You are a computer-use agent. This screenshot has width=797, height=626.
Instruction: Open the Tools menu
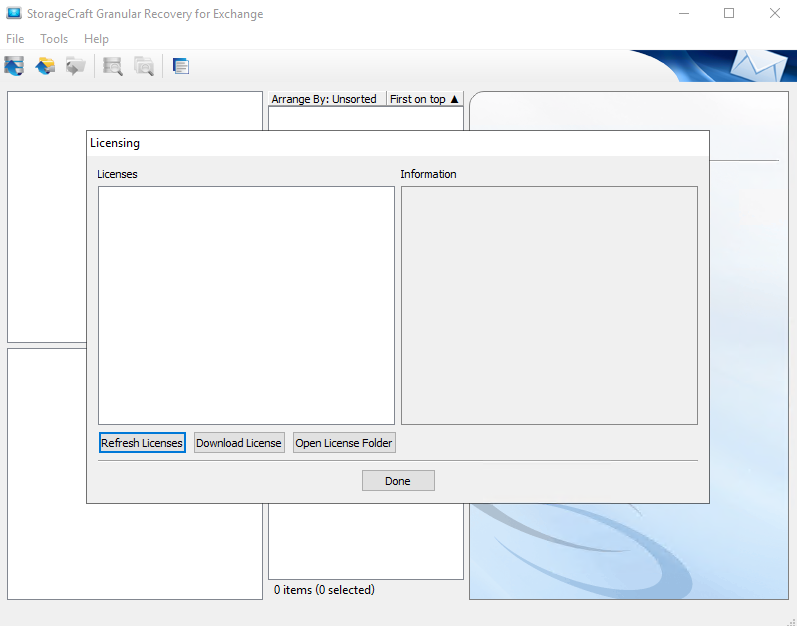pyautogui.click(x=54, y=39)
